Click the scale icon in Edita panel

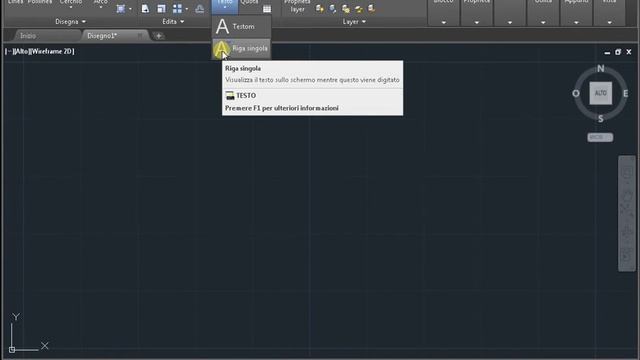pos(161,9)
